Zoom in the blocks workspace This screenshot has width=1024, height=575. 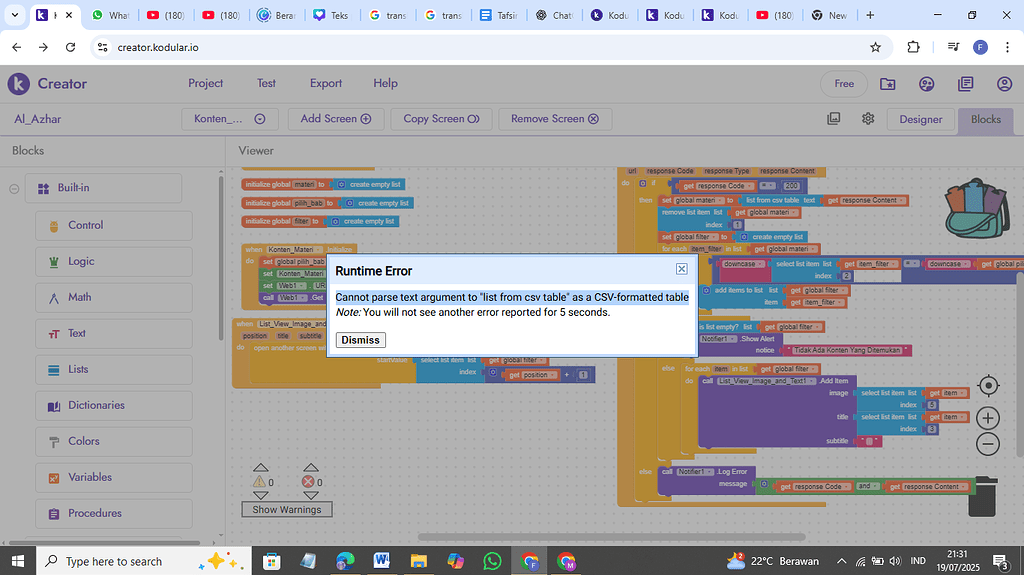(988, 418)
